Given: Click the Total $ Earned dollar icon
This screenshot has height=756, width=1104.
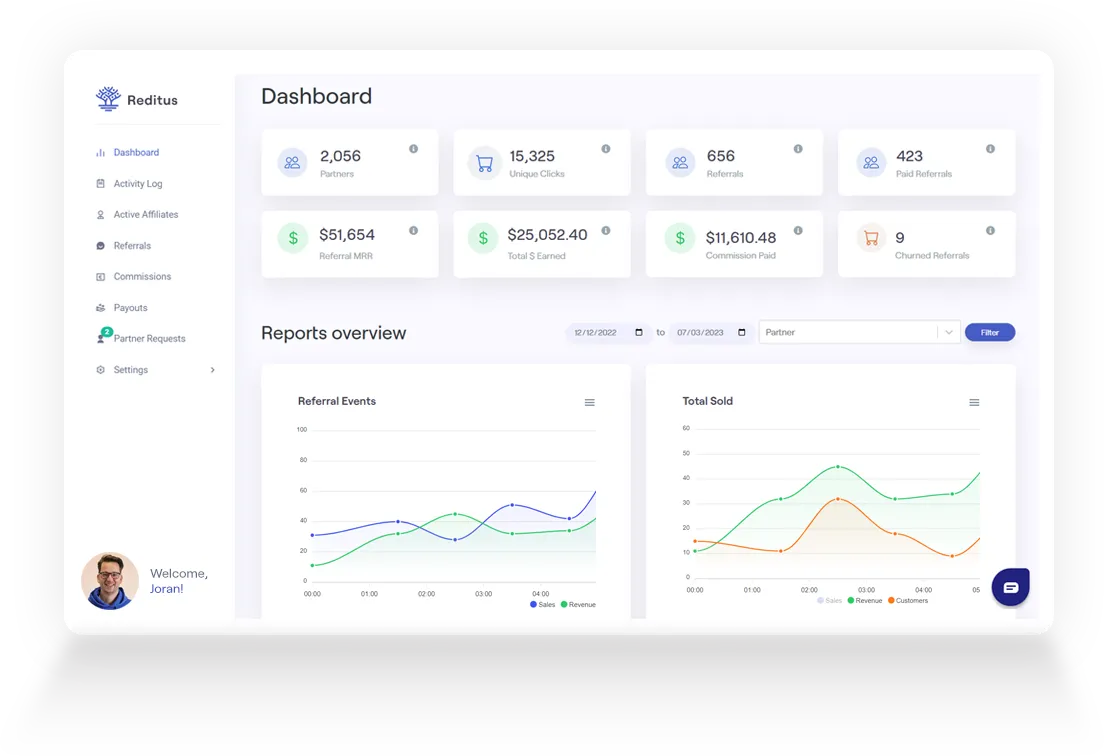Looking at the screenshot, I should [x=483, y=238].
